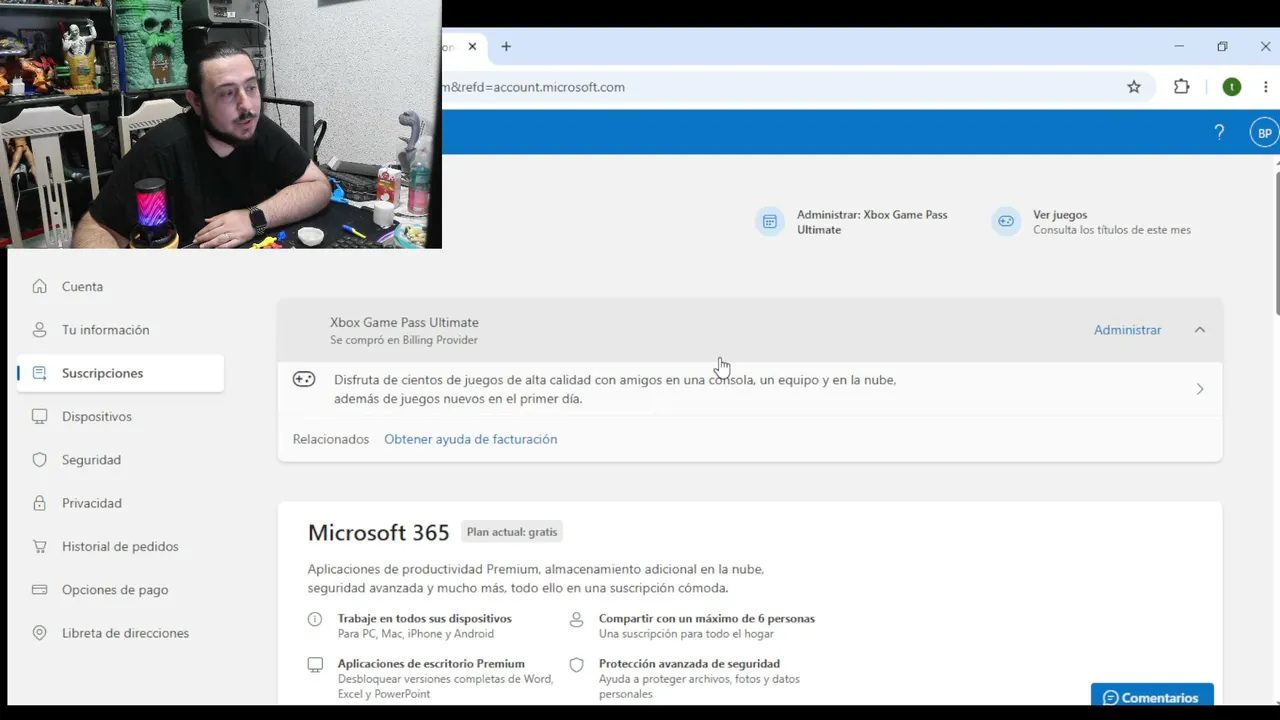Click the Consulta los títulos de este mes text
This screenshot has width=1280, height=720.
(x=1112, y=230)
